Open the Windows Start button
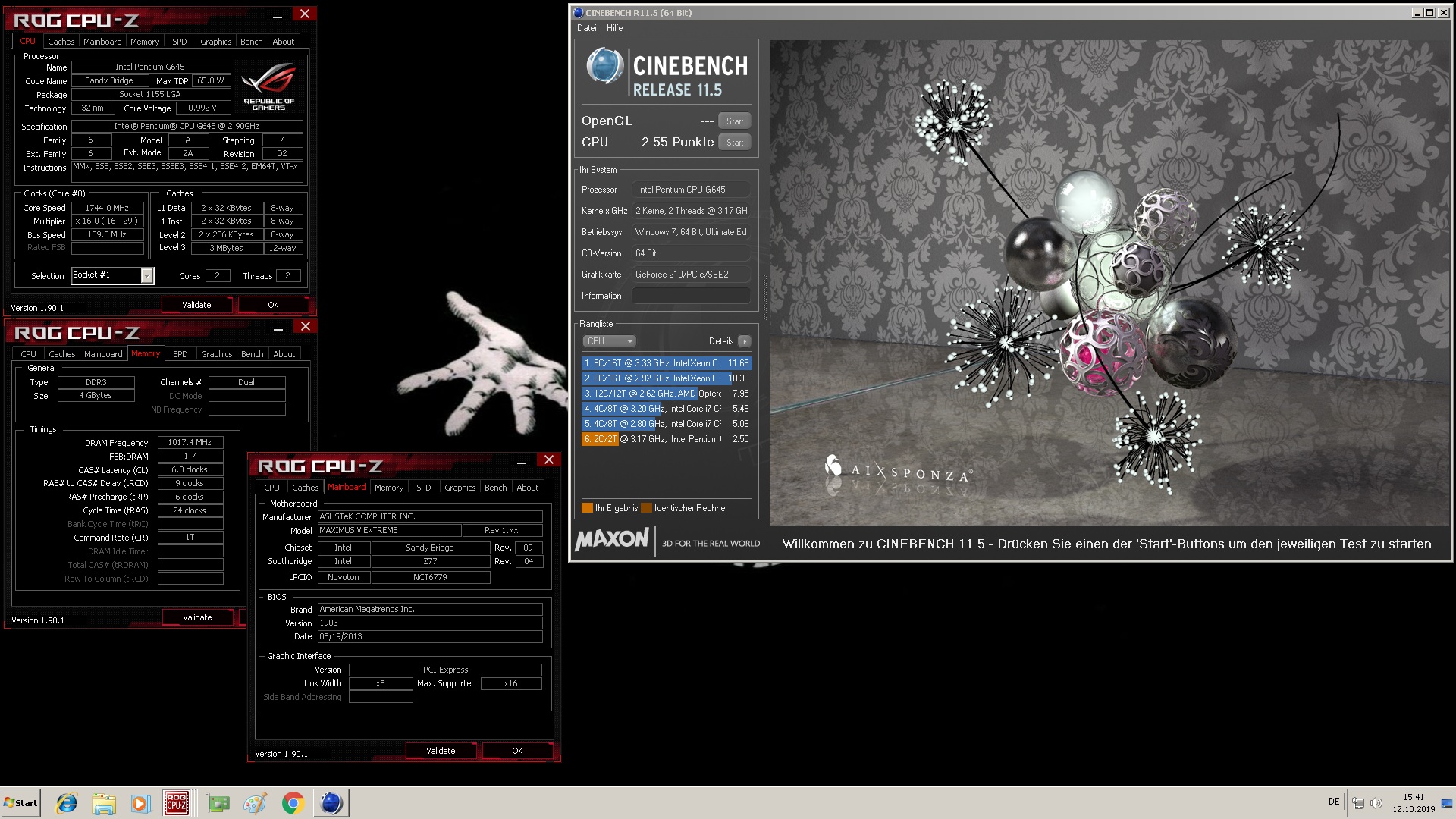 coord(20,803)
